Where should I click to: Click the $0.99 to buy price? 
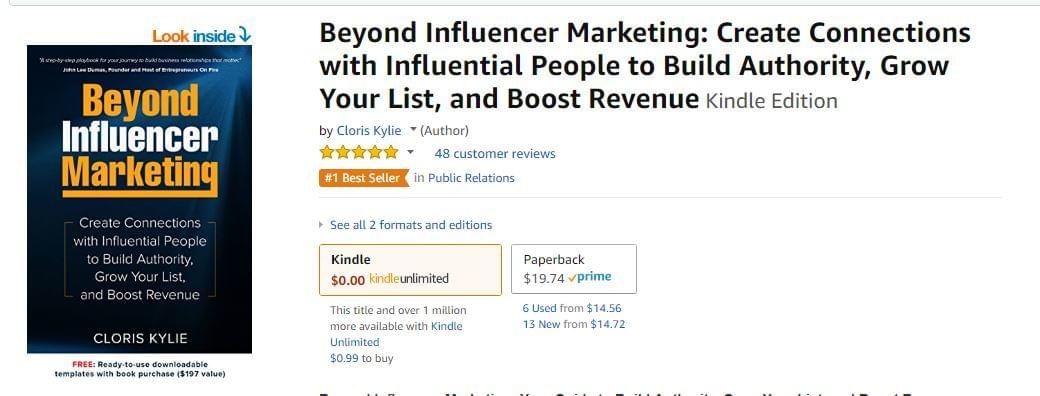pyautogui.click(x=361, y=358)
